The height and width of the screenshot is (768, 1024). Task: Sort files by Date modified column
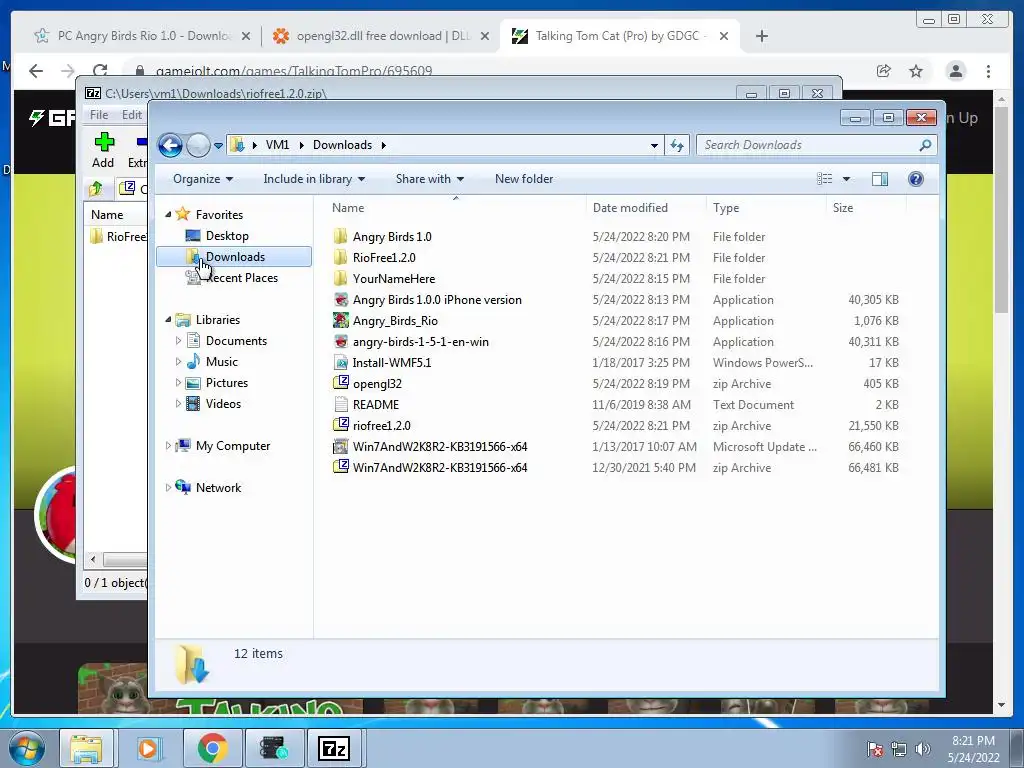630,208
